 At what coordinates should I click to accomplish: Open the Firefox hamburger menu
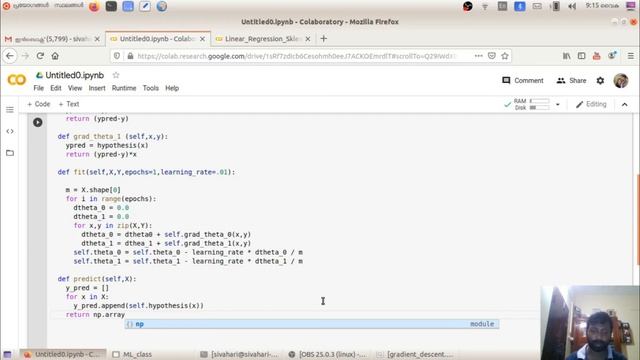631,56
